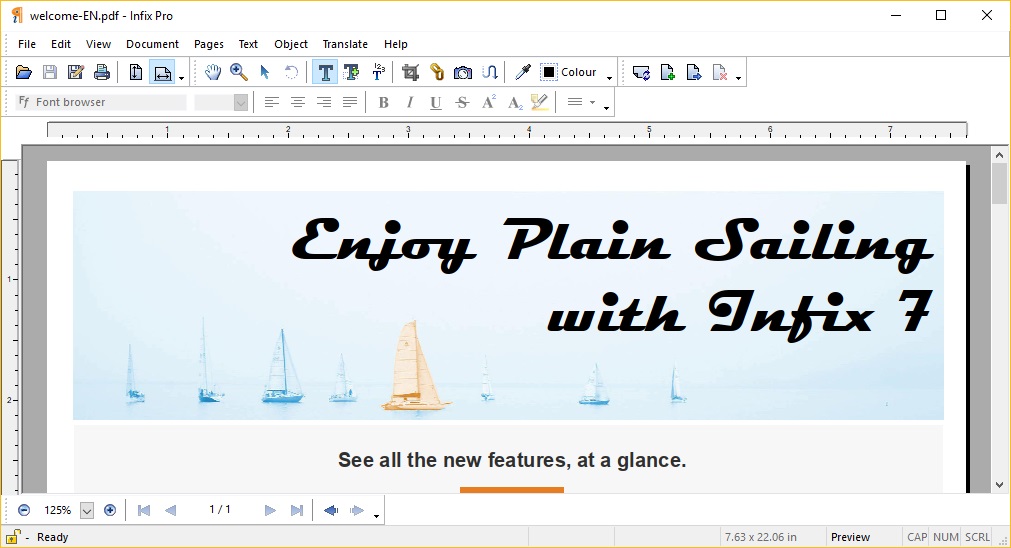Select the Link chain tool icon
This screenshot has width=1011, height=548.
pos(437,72)
